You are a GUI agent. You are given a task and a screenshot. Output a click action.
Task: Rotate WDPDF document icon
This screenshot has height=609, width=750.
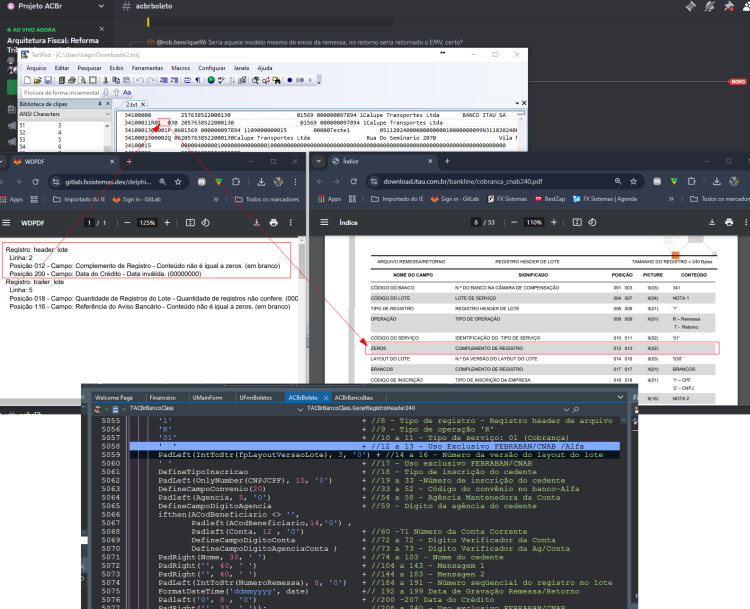pos(206,222)
